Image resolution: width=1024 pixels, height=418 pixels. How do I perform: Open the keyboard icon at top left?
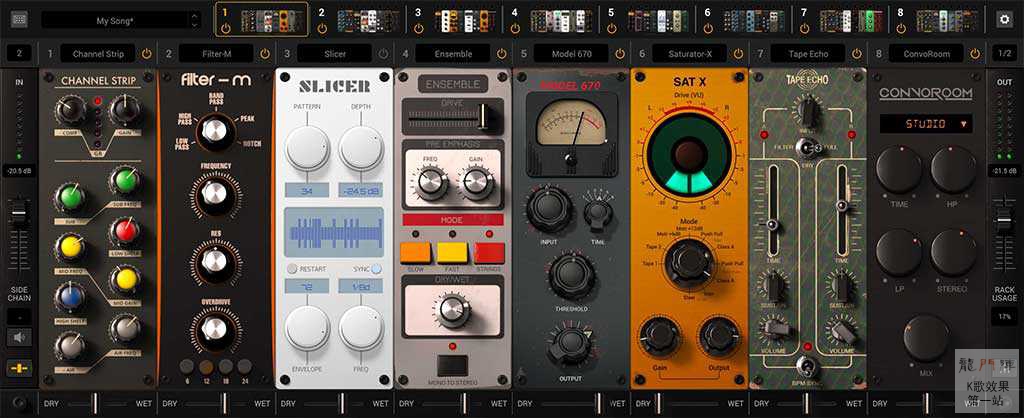20,20
